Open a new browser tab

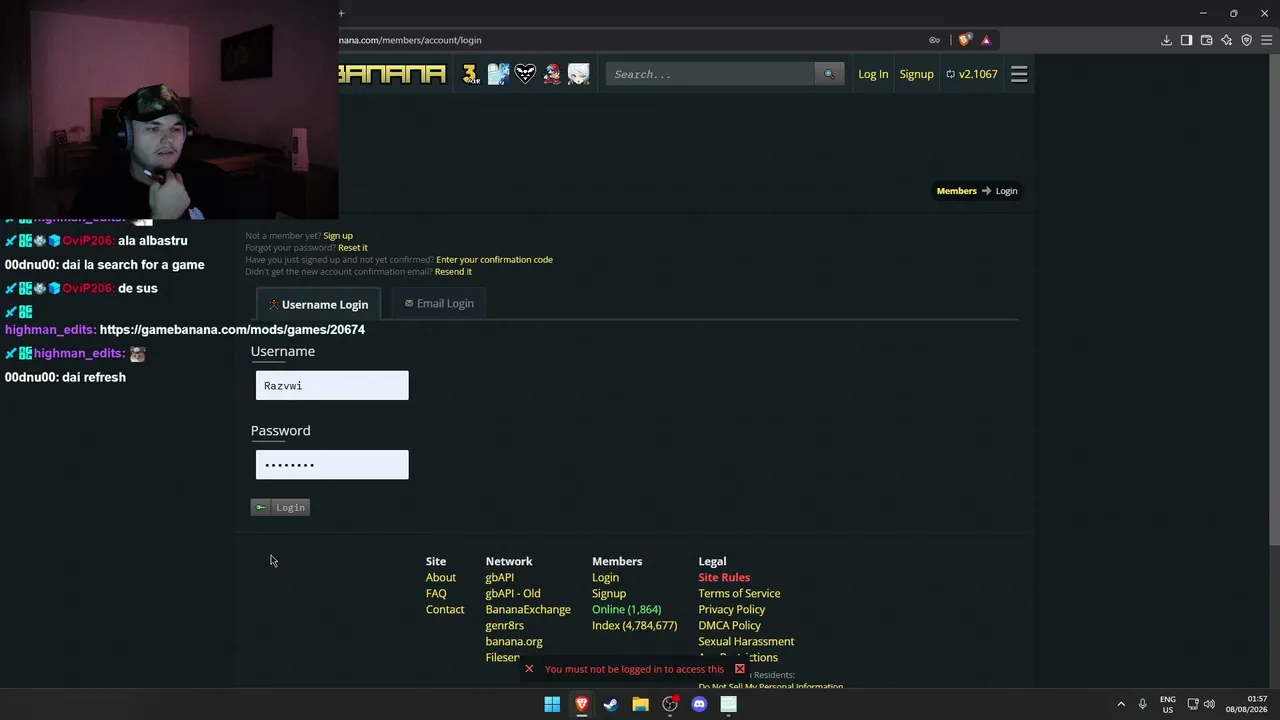341,13
